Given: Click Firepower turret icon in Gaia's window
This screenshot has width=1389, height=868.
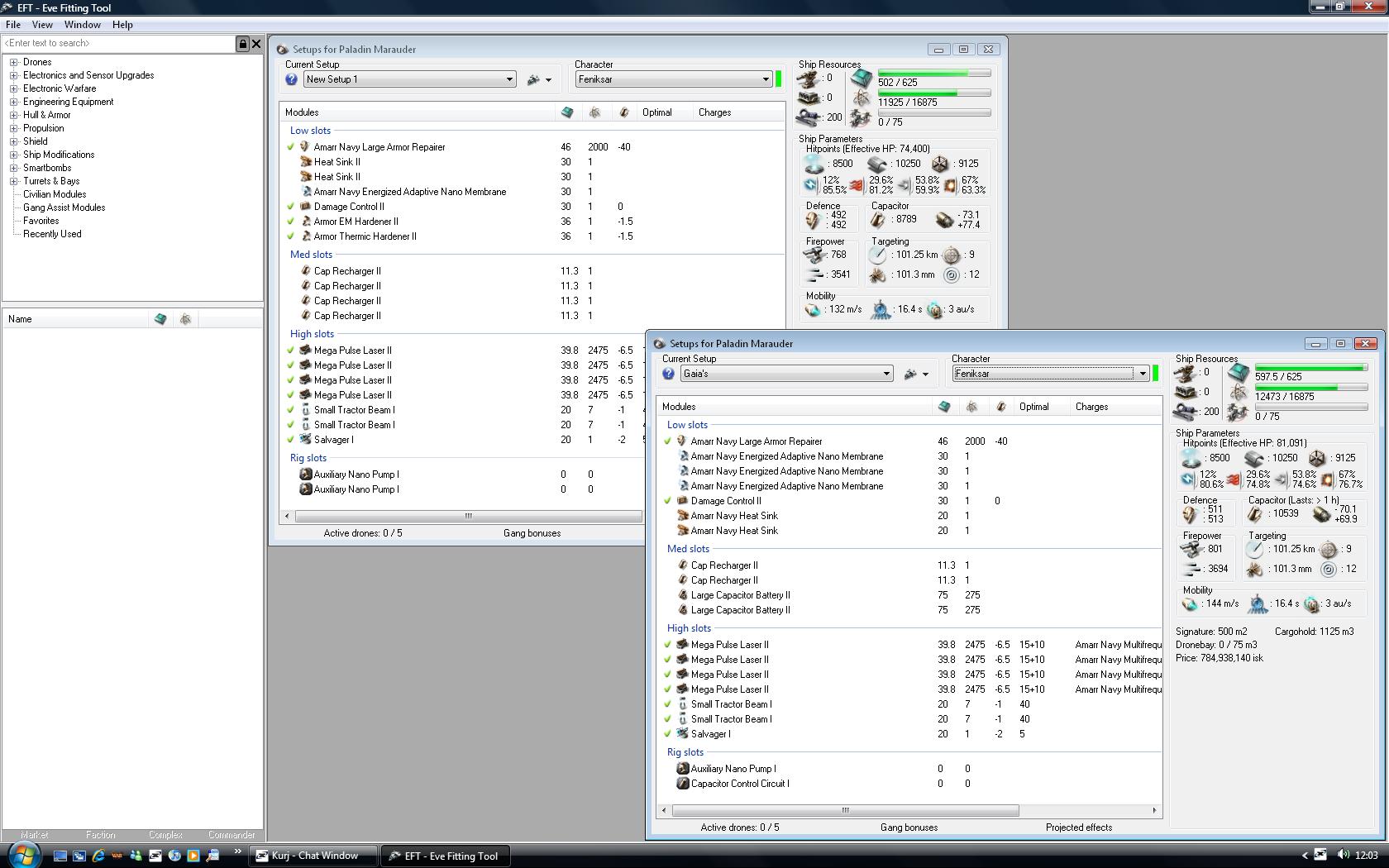Looking at the screenshot, I should pyautogui.click(x=1192, y=549).
